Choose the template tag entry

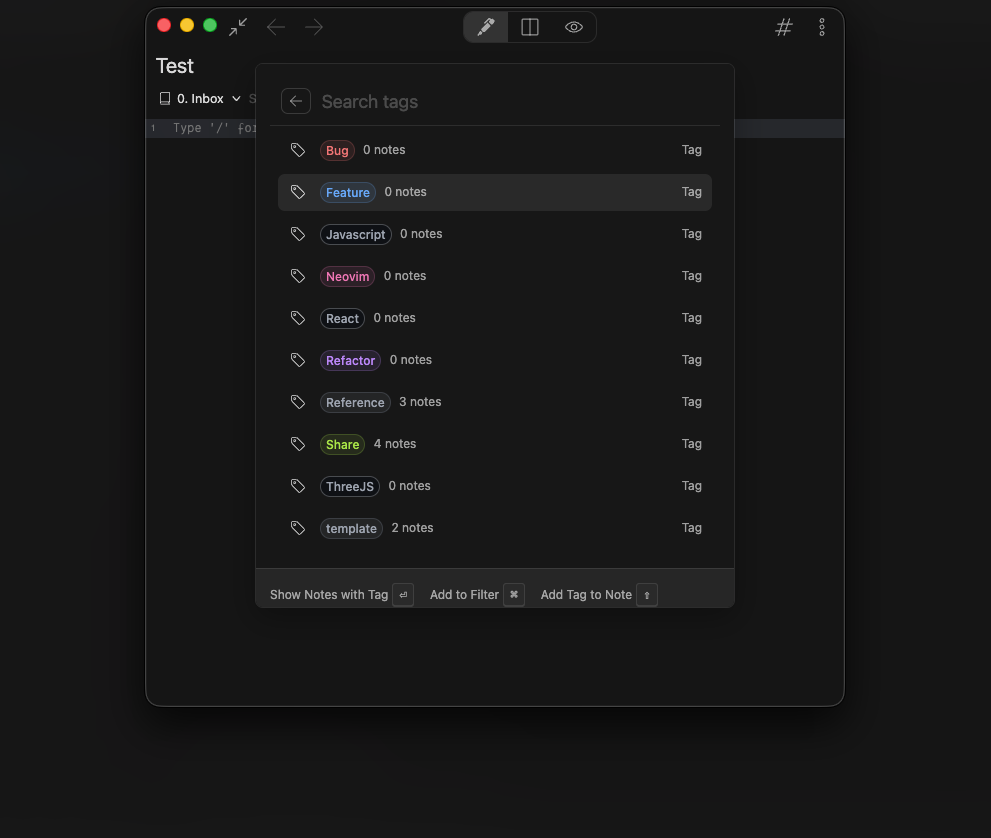click(494, 528)
